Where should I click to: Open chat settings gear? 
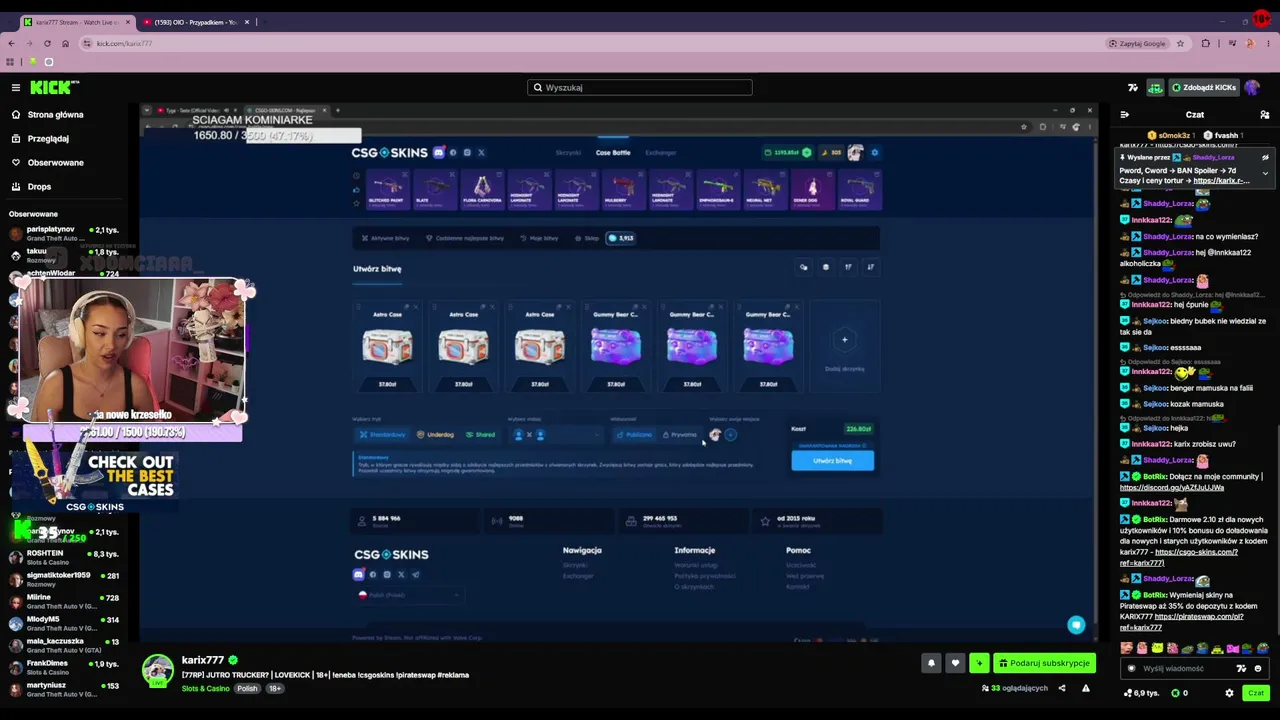point(1230,693)
